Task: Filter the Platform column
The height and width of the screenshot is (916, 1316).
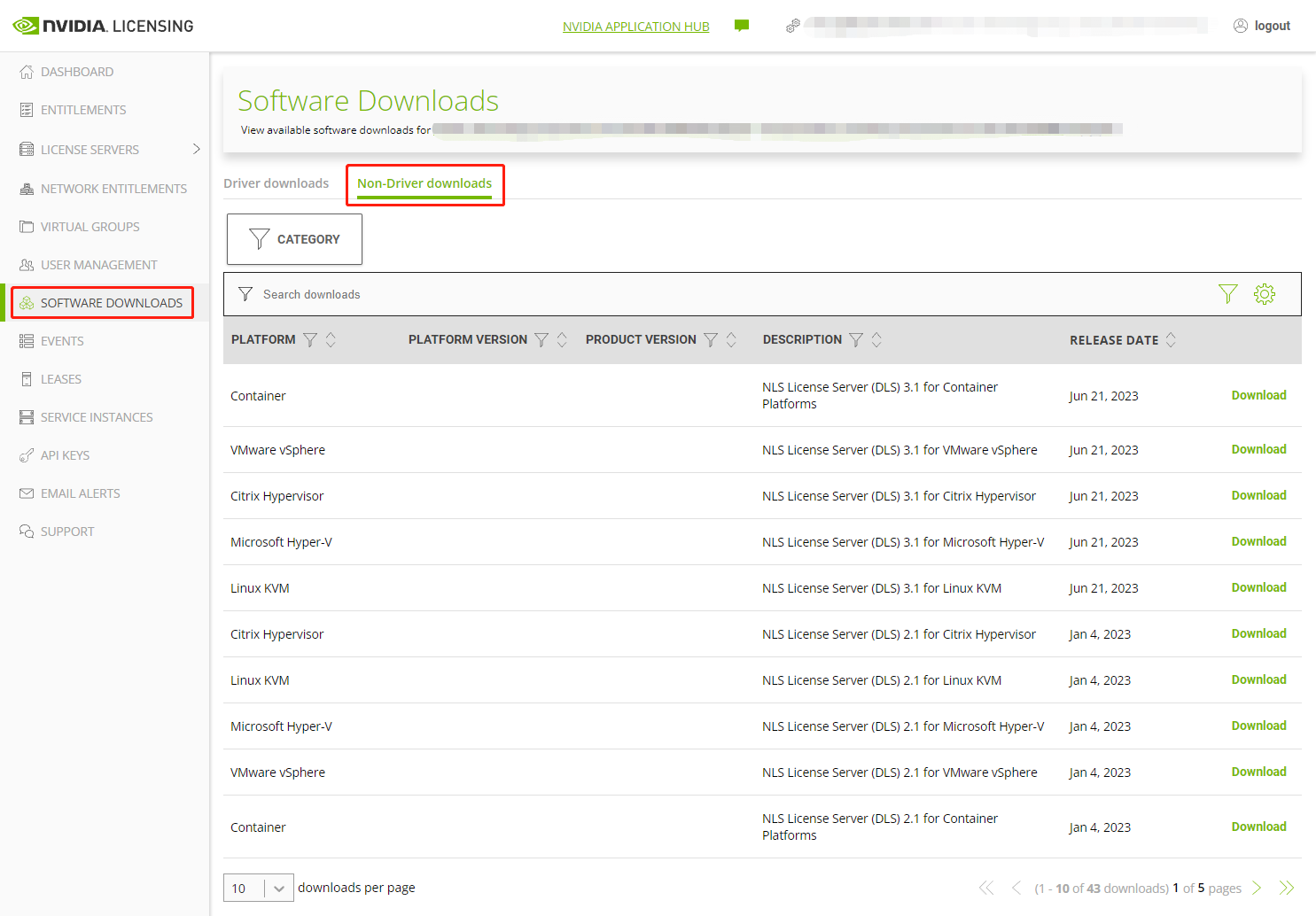Action: [x=310, y=340]
